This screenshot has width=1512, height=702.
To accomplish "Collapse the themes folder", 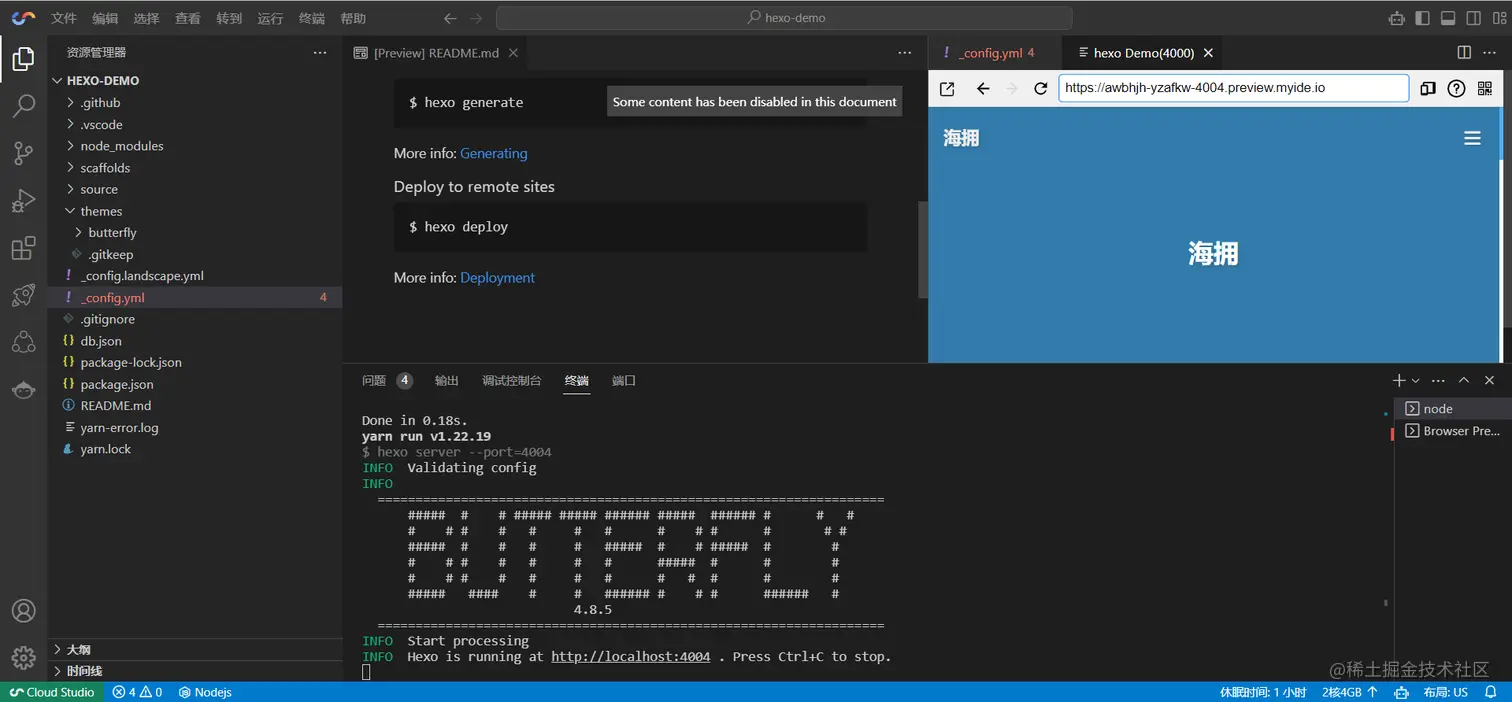I will tap(194, 211).
